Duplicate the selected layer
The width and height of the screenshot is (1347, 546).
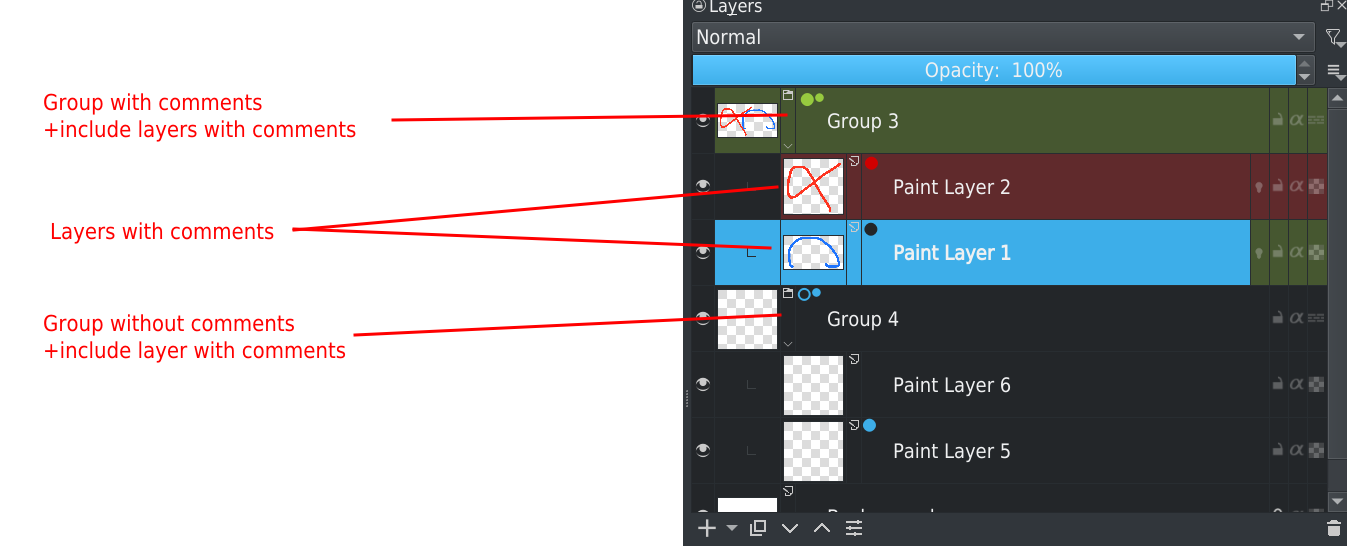coord(758,528)
